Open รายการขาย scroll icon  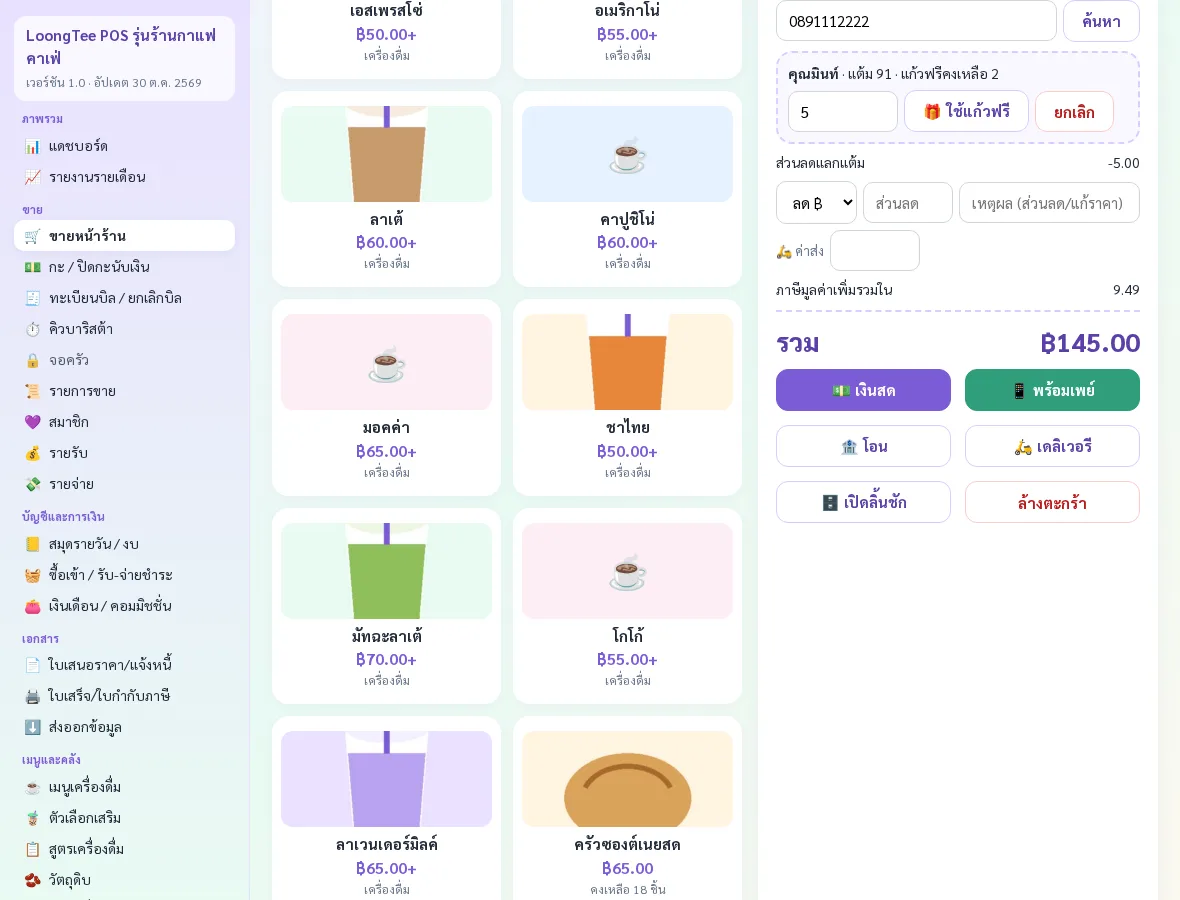[32, 391]
